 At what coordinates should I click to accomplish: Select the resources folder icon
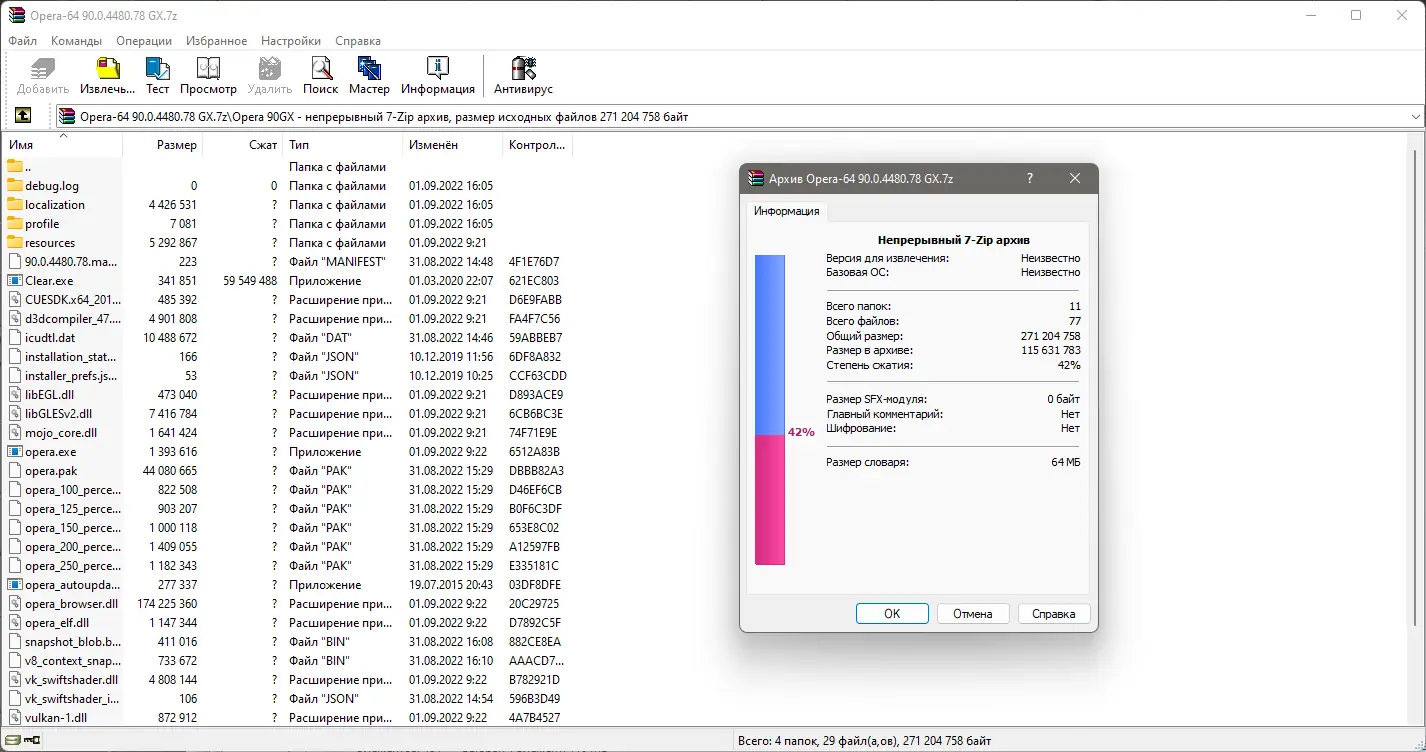[15, 243]
